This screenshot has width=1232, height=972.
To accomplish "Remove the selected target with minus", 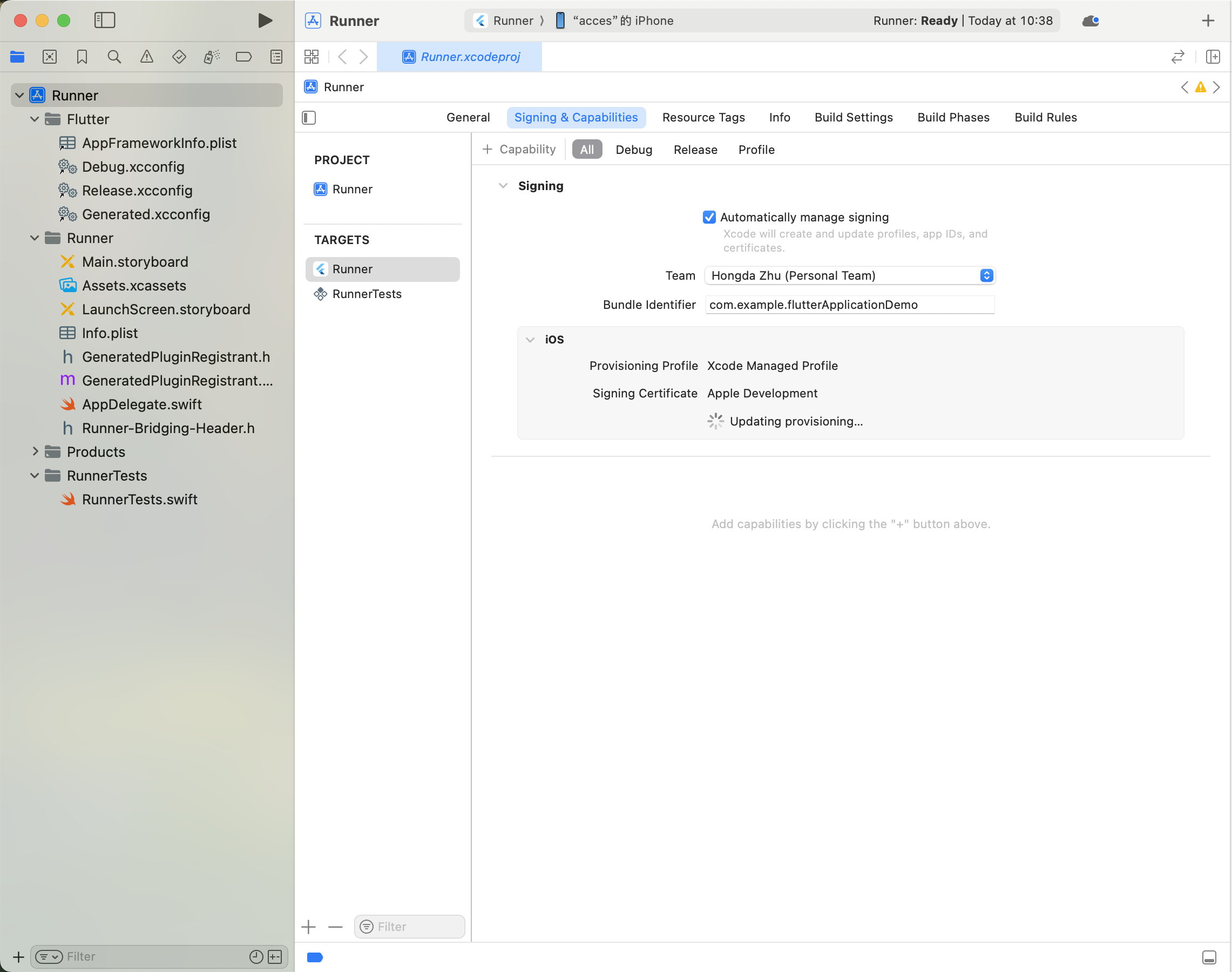I will [336, 927].
